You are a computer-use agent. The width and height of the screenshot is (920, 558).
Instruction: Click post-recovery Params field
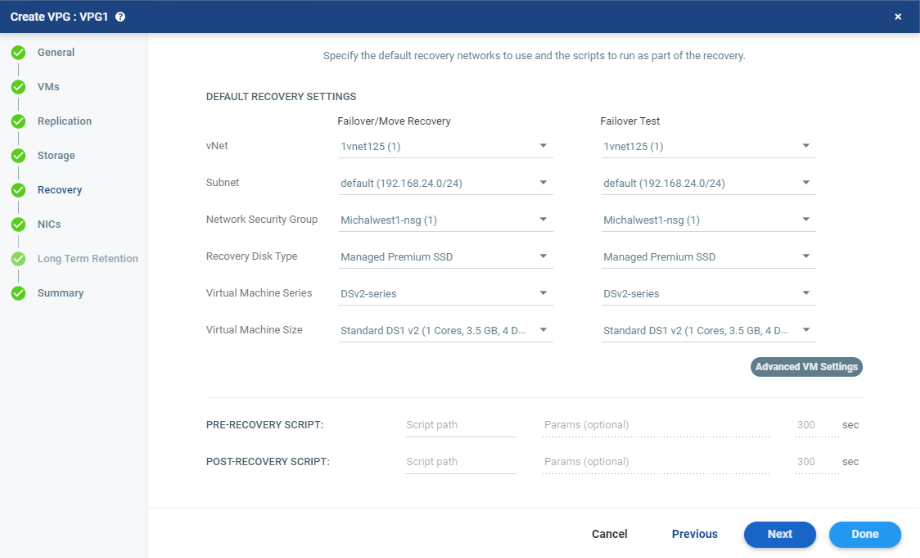(657, 462)
